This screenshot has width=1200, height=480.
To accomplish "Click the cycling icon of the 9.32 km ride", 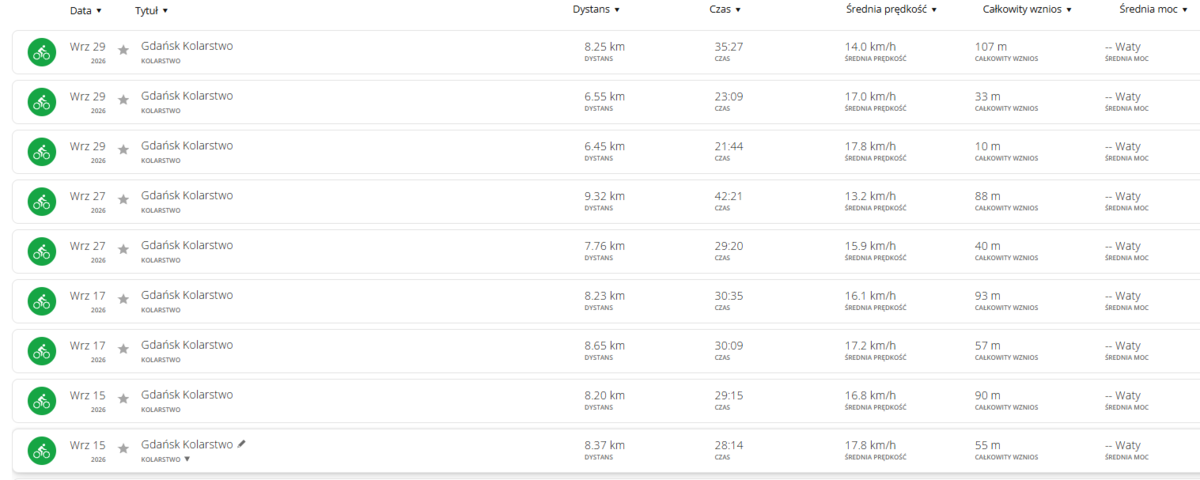I will point(41,202).
